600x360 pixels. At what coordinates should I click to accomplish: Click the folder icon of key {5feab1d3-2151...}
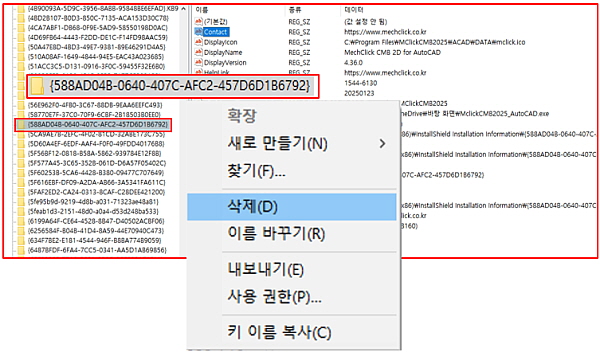point(21,211)
